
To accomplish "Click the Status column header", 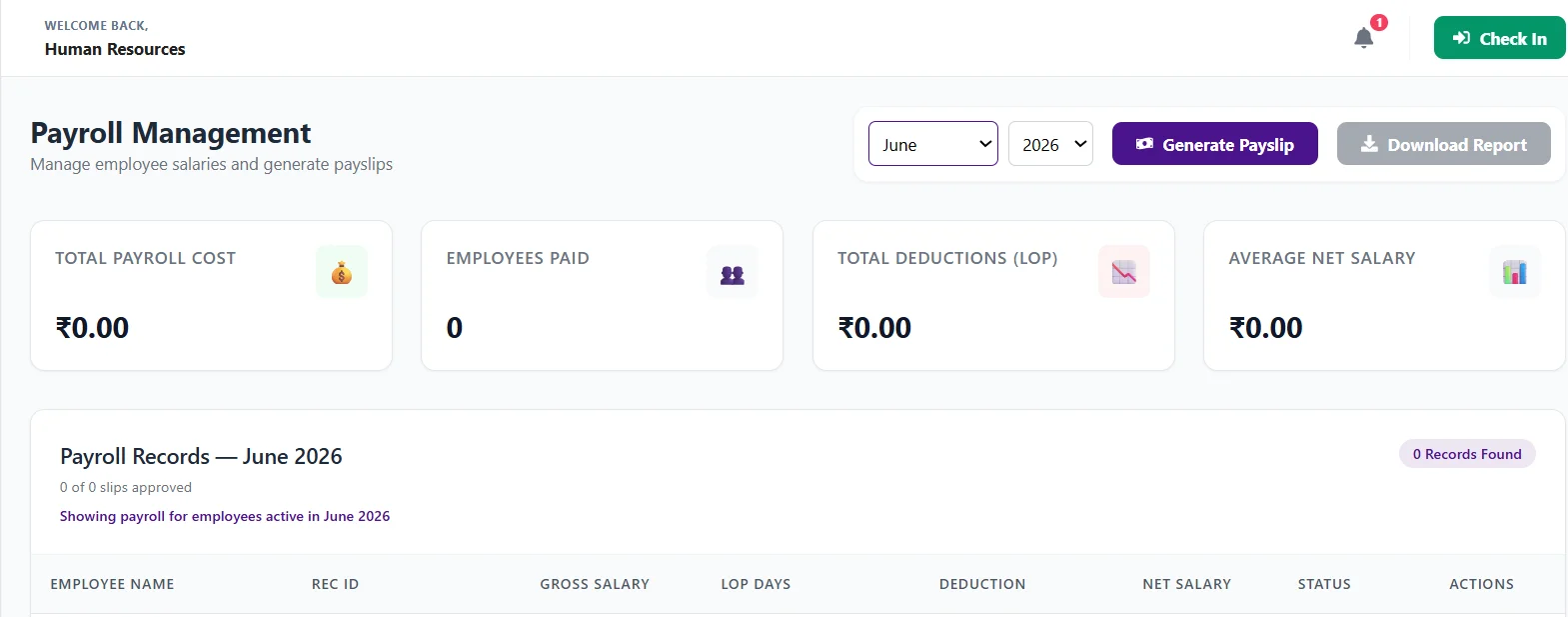I will [1324, 584].
